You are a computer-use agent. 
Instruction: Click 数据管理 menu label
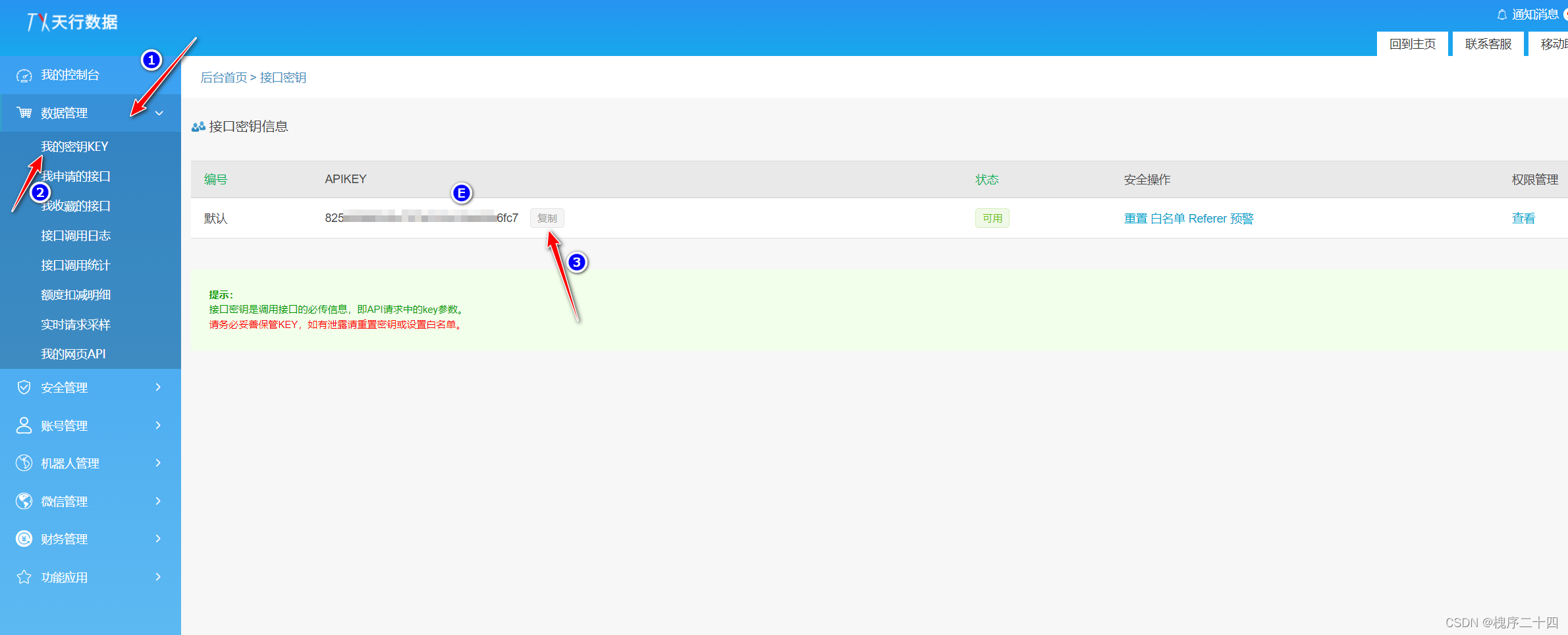64,113
